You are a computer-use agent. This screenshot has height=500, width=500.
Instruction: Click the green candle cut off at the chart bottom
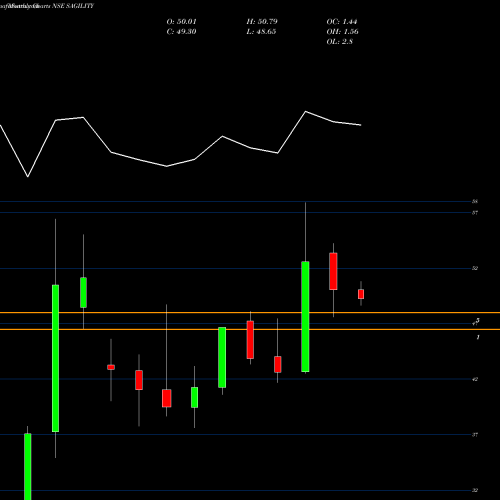click(x=28, y=467)
